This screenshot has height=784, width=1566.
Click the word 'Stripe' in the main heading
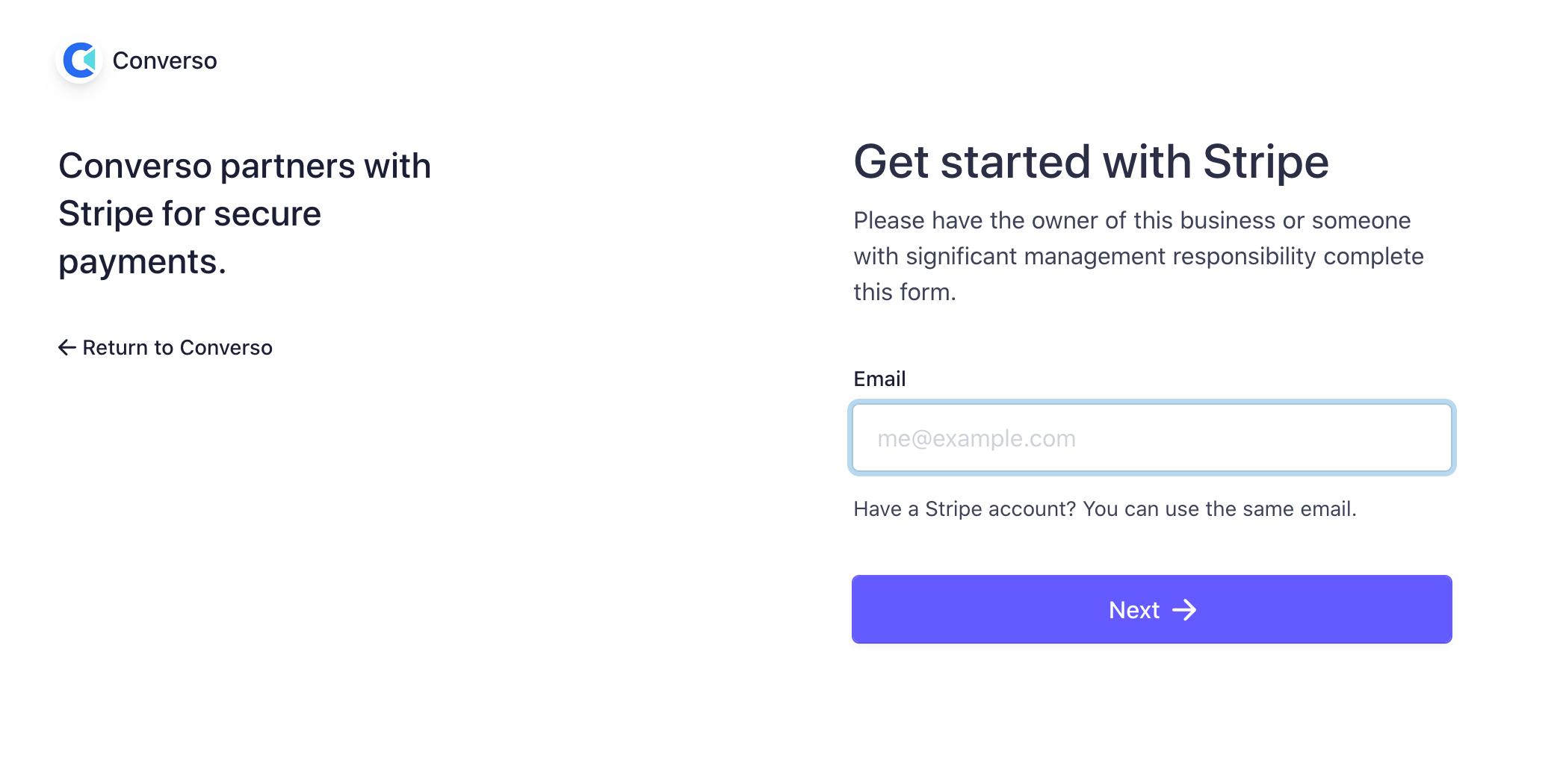point(1266,161)
